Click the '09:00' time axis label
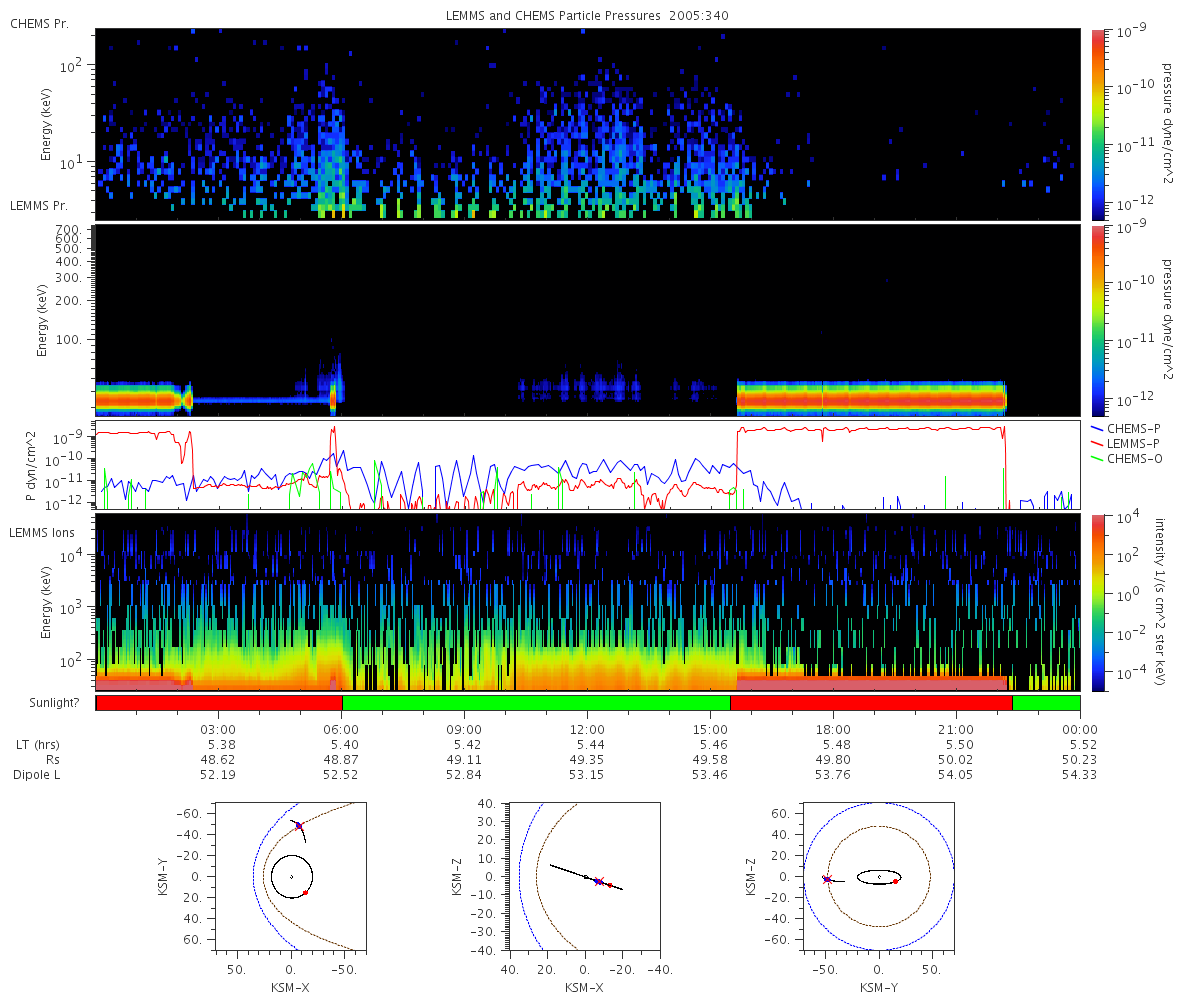This screenshot has width=1200, height=1000. (x=465, y=729)
